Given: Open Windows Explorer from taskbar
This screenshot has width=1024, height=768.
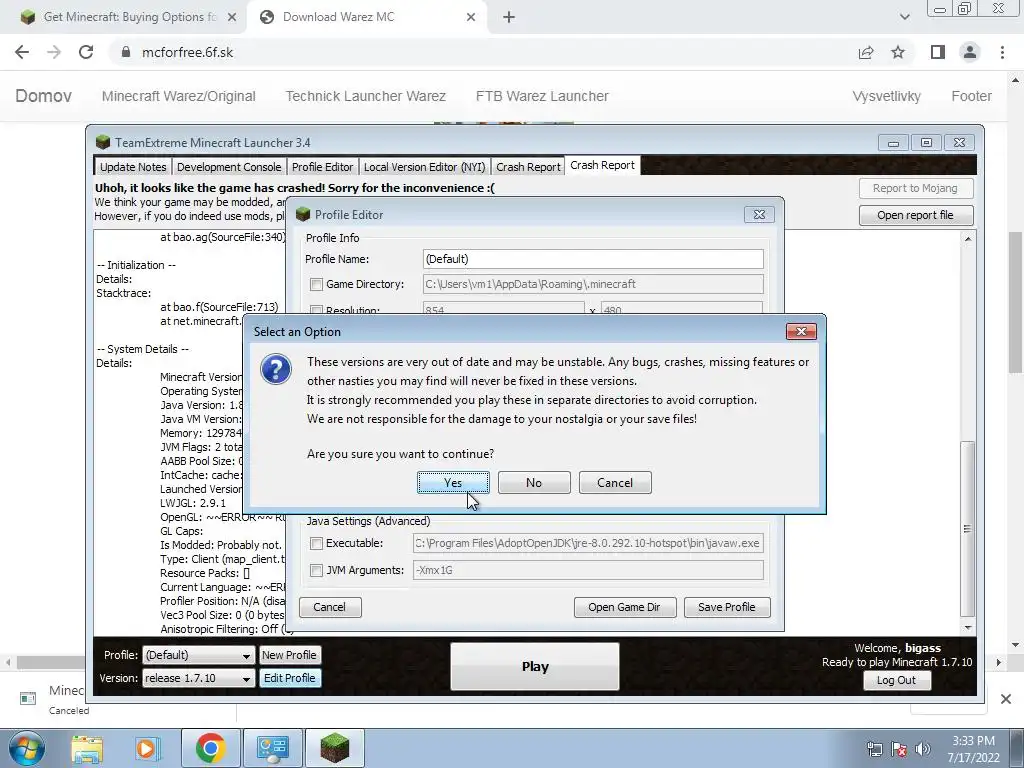Looking at the screenshot, I should [87, 748].
